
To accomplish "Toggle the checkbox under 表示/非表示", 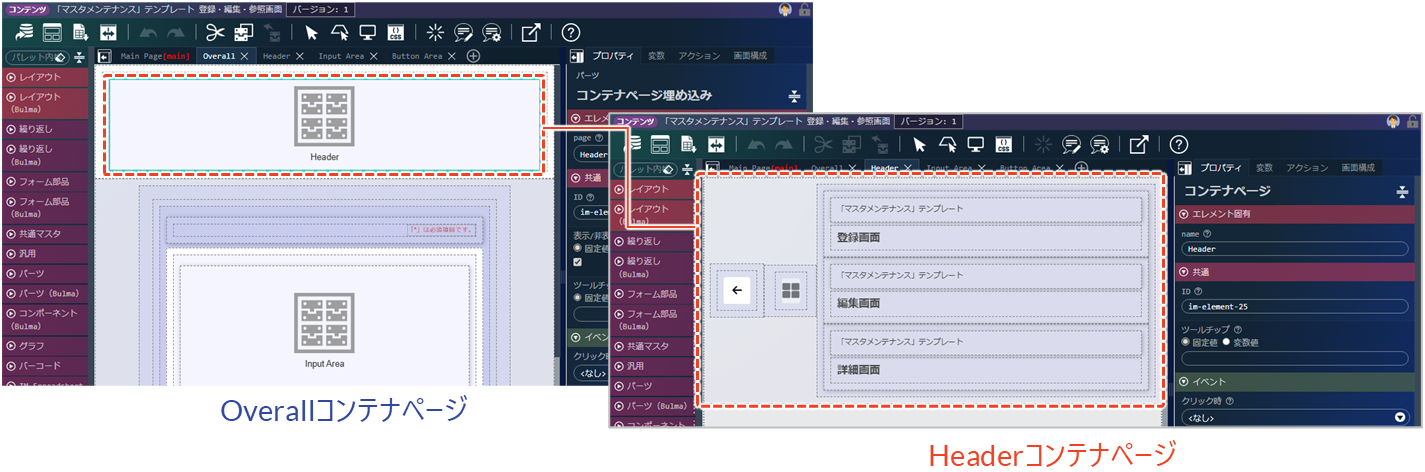I will tap(578, 262).
